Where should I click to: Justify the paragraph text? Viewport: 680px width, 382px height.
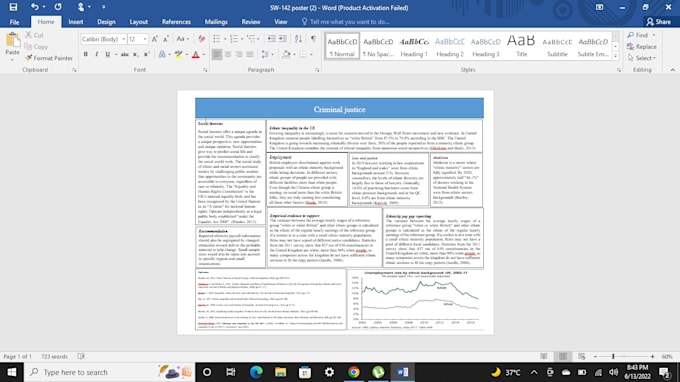coord(250,54)
